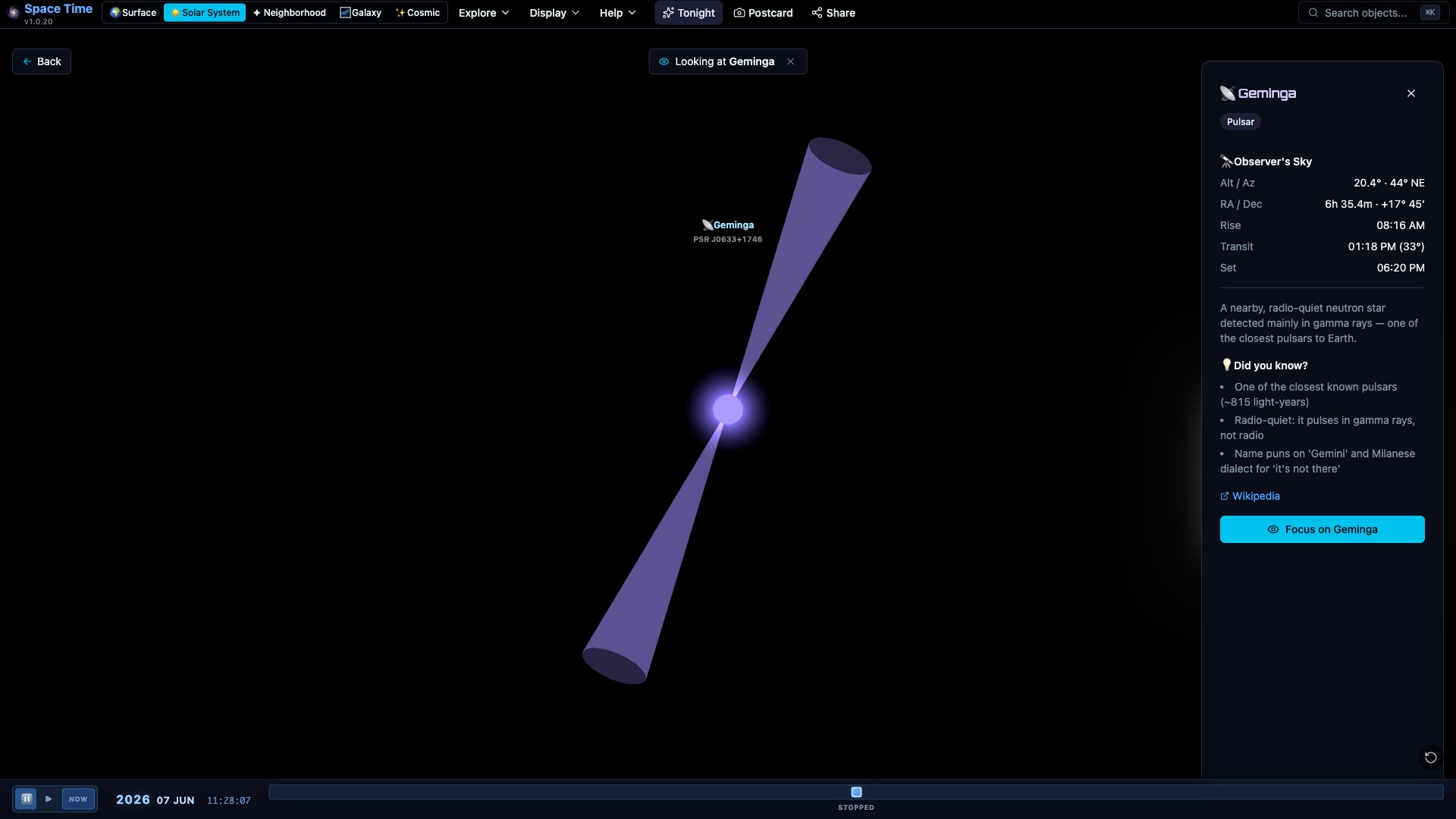The height and width of the screenshot is (819, 1456).
Task: Click the Geminga label in the scene
Action: pyautogui.click(x=728, y=225)
